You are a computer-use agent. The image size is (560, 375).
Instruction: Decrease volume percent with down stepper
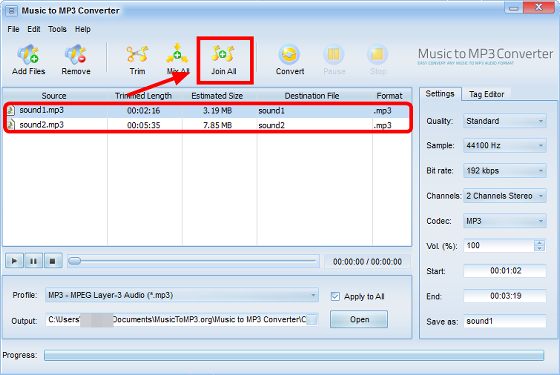point(539,248)
